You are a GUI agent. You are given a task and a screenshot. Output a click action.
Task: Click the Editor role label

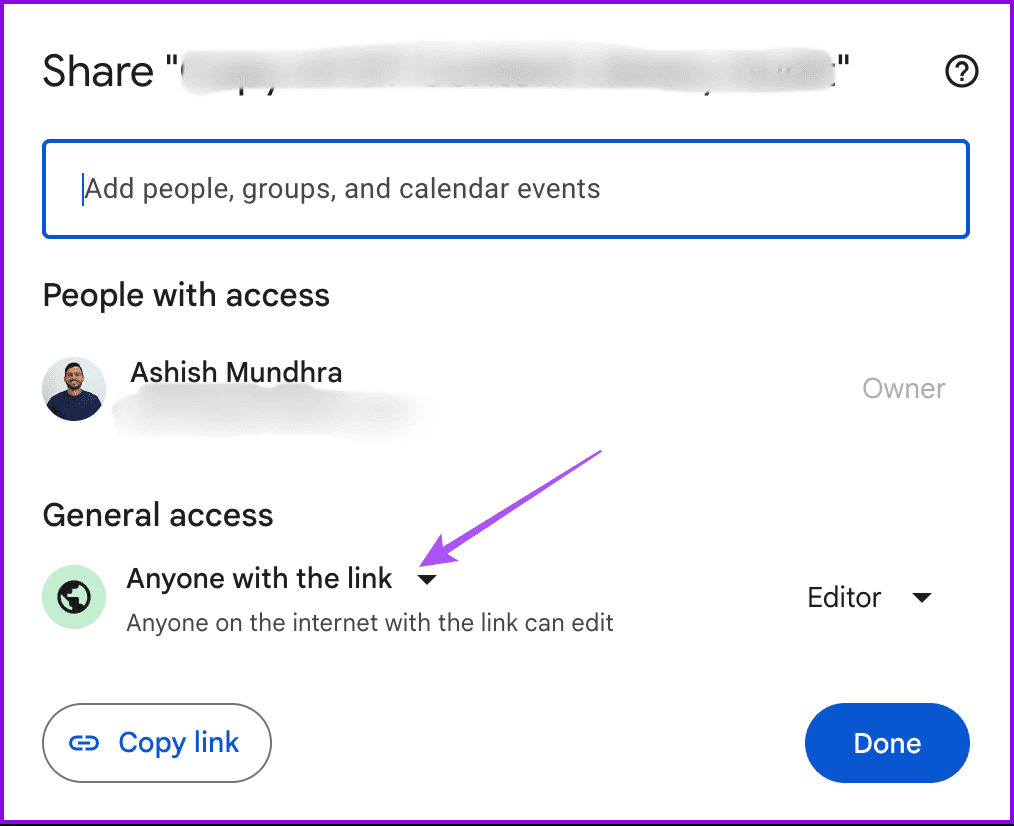click(x=844, y=597)
